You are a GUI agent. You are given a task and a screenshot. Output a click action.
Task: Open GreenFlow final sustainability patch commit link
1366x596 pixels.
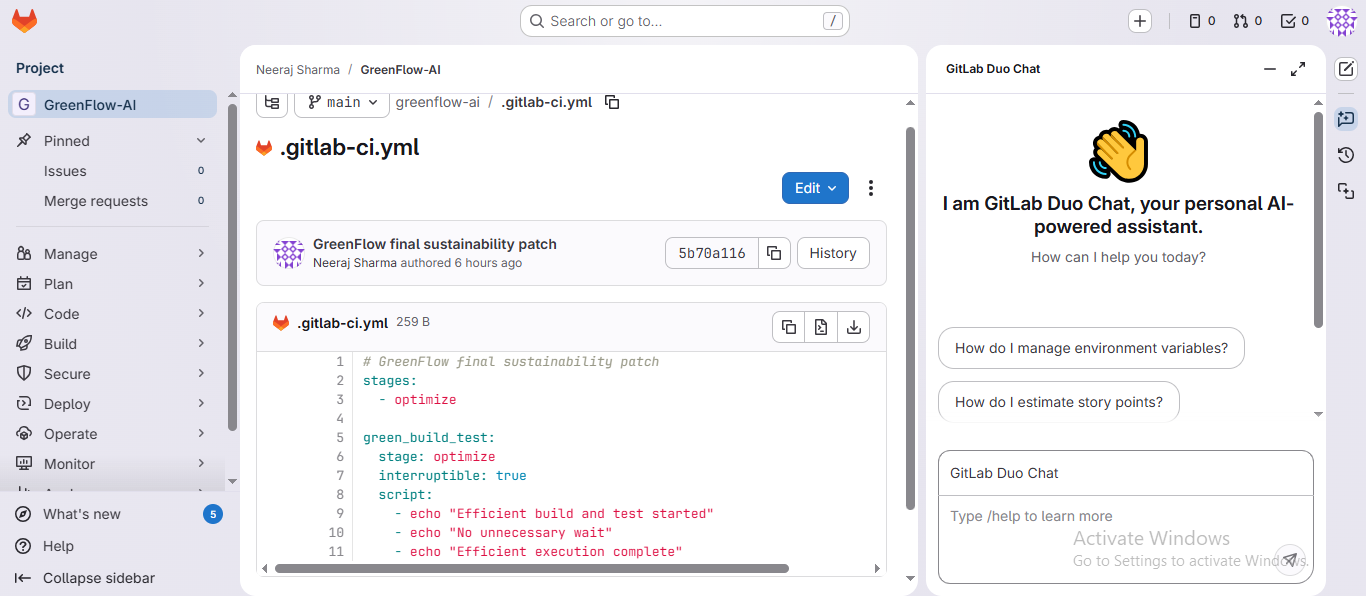(435, 244)
